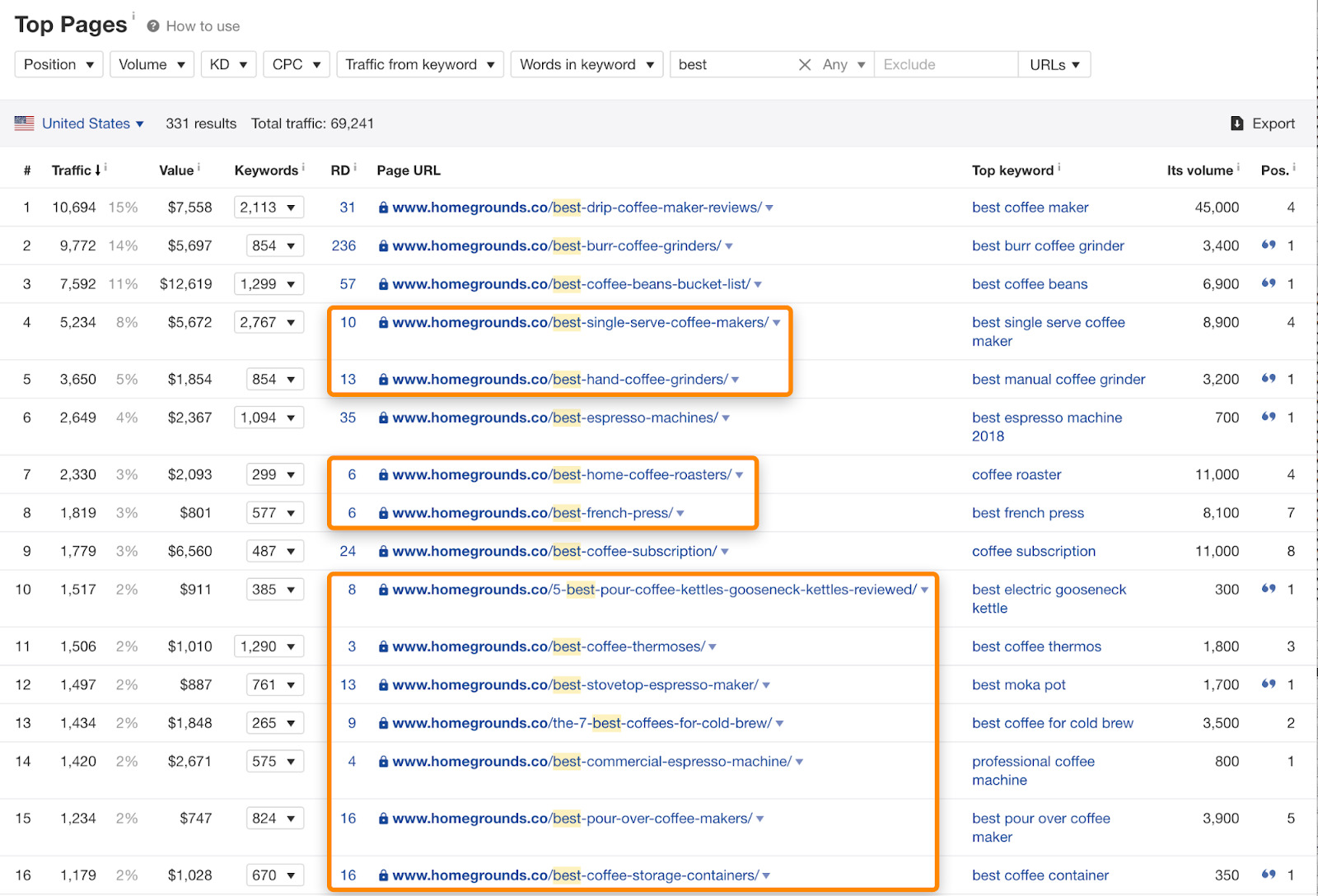Open the Any match-type dropdown
The height and width of the screenshot is (896, 1318).
[844, 64]
